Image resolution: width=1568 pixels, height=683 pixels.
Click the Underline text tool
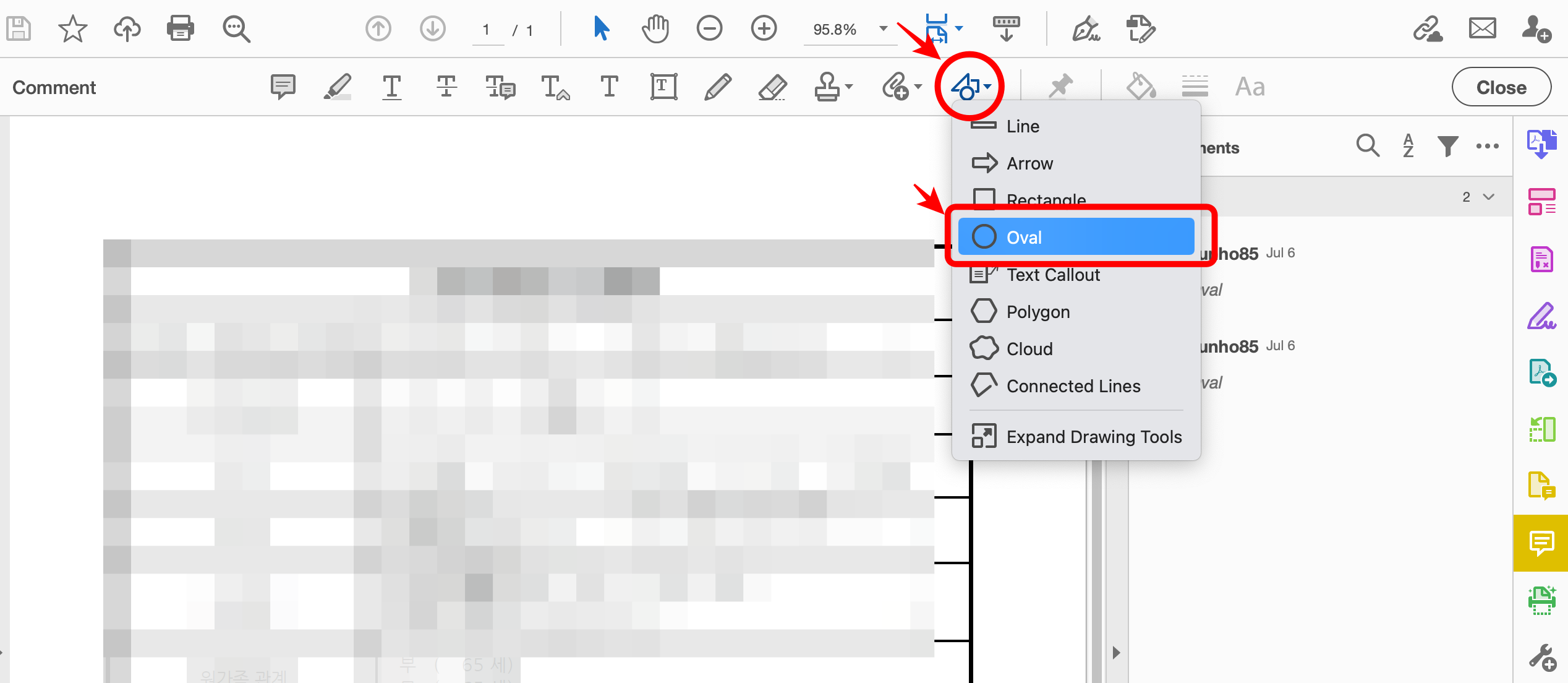391,87
